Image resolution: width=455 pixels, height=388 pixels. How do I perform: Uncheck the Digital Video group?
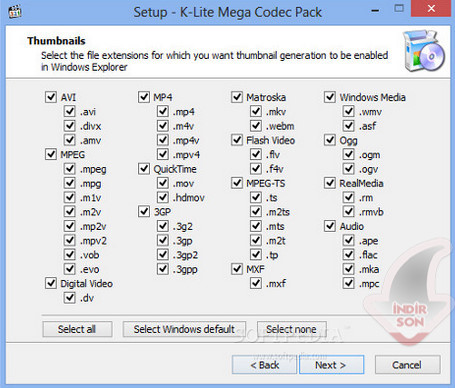click(51, 284)
